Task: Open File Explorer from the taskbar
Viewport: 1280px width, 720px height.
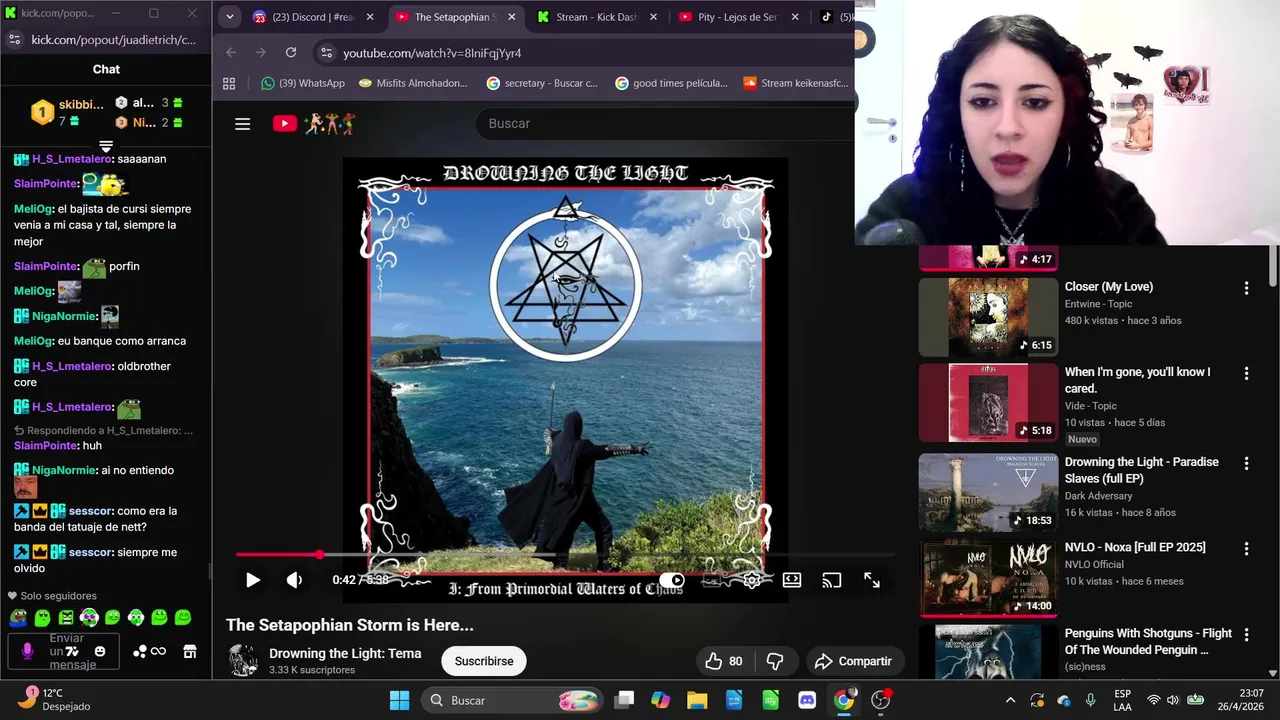Action: click(x=697, y=700)
